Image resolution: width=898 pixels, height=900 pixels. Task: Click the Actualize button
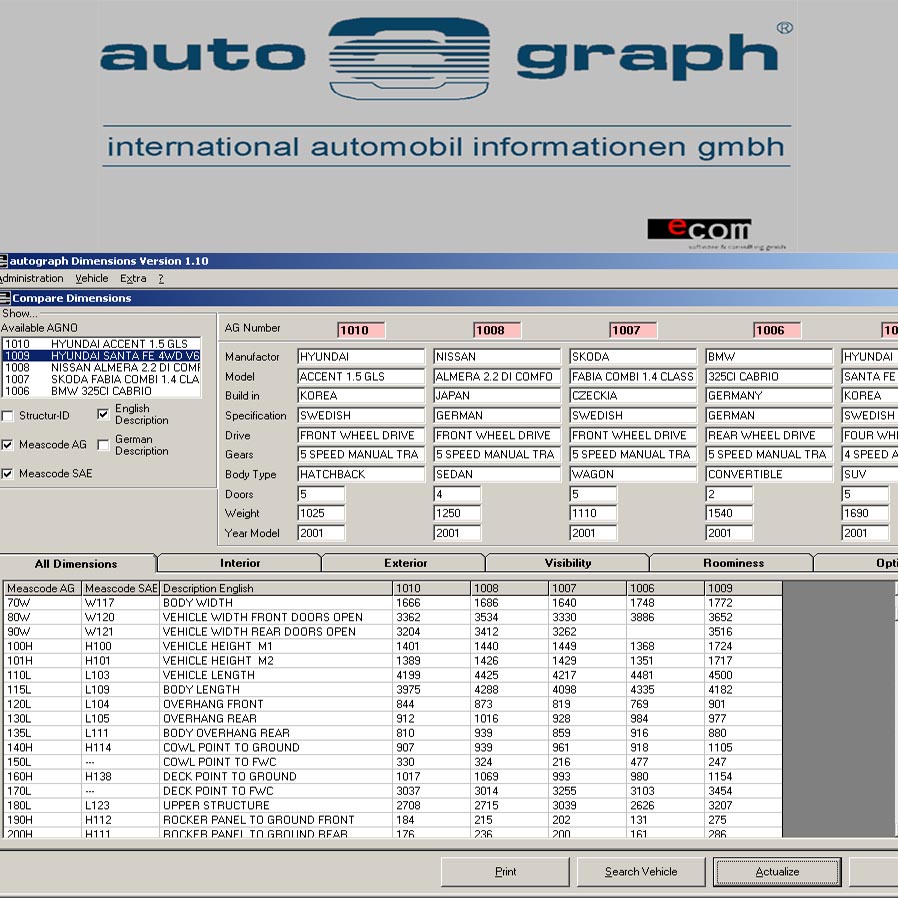click(778, 872)
